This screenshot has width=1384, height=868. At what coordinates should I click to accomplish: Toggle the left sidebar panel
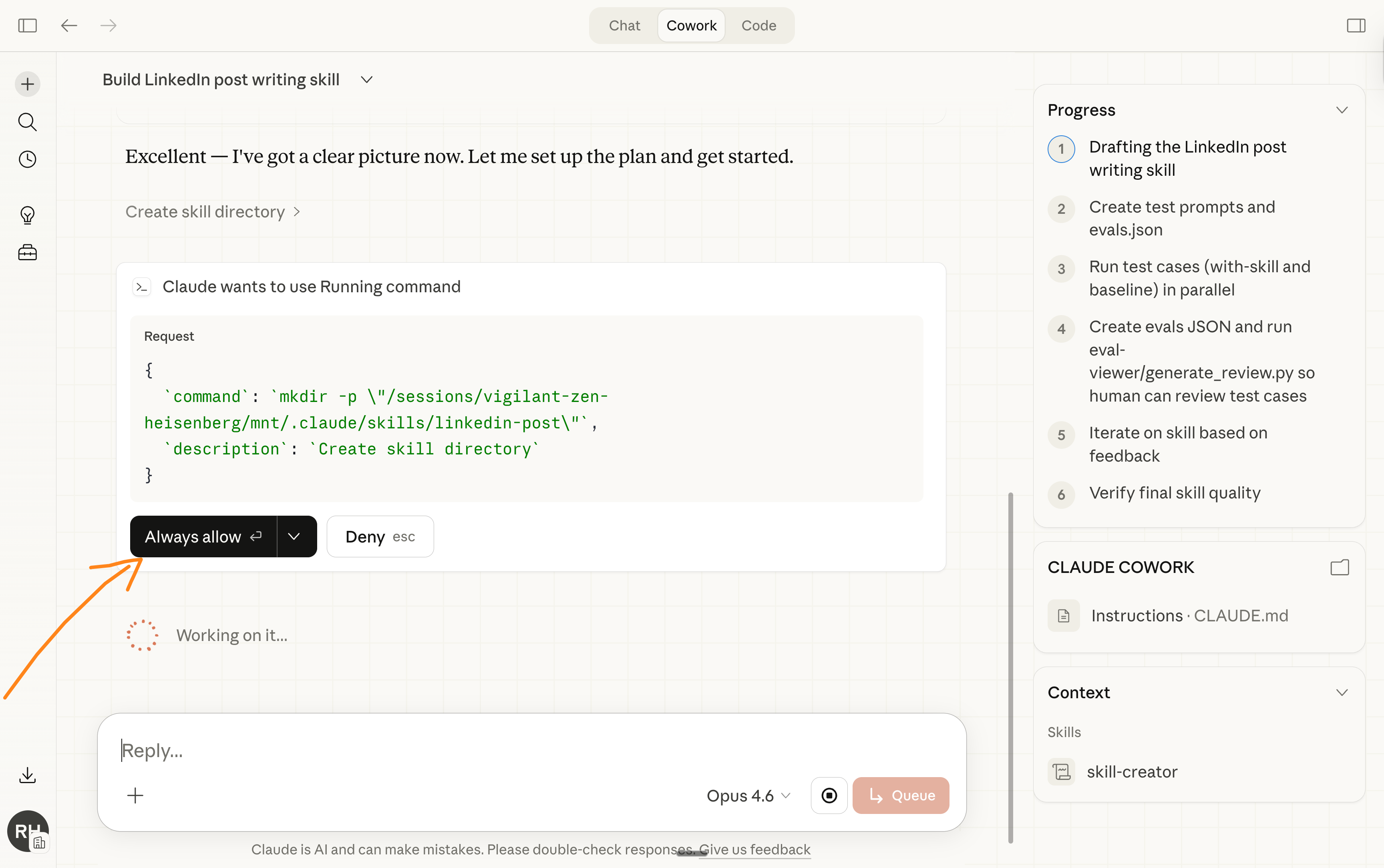point(28,25)
